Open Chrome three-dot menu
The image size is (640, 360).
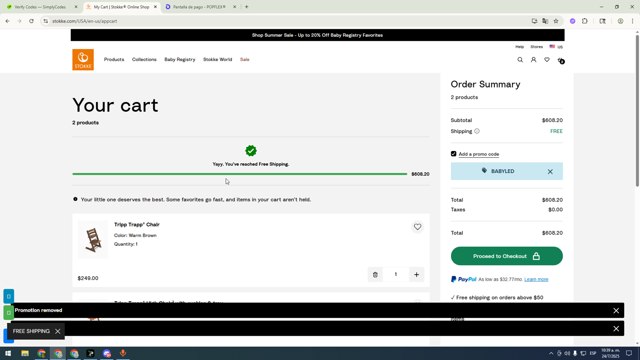(x=633, y=21)
